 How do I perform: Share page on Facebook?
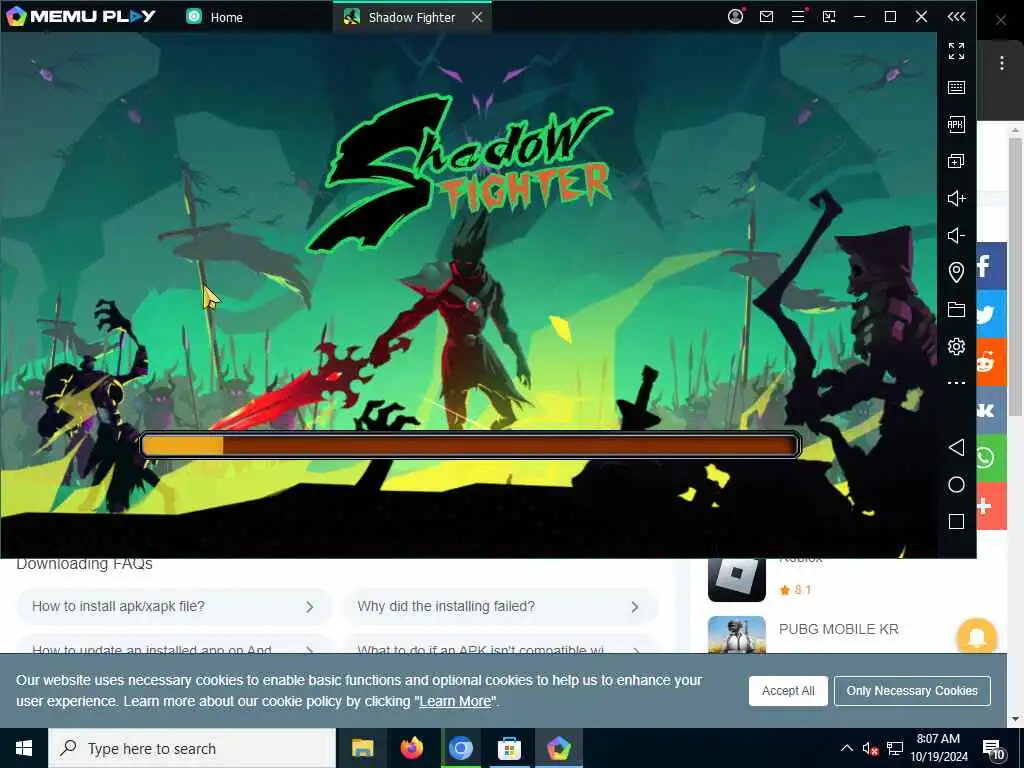(991, 266)
